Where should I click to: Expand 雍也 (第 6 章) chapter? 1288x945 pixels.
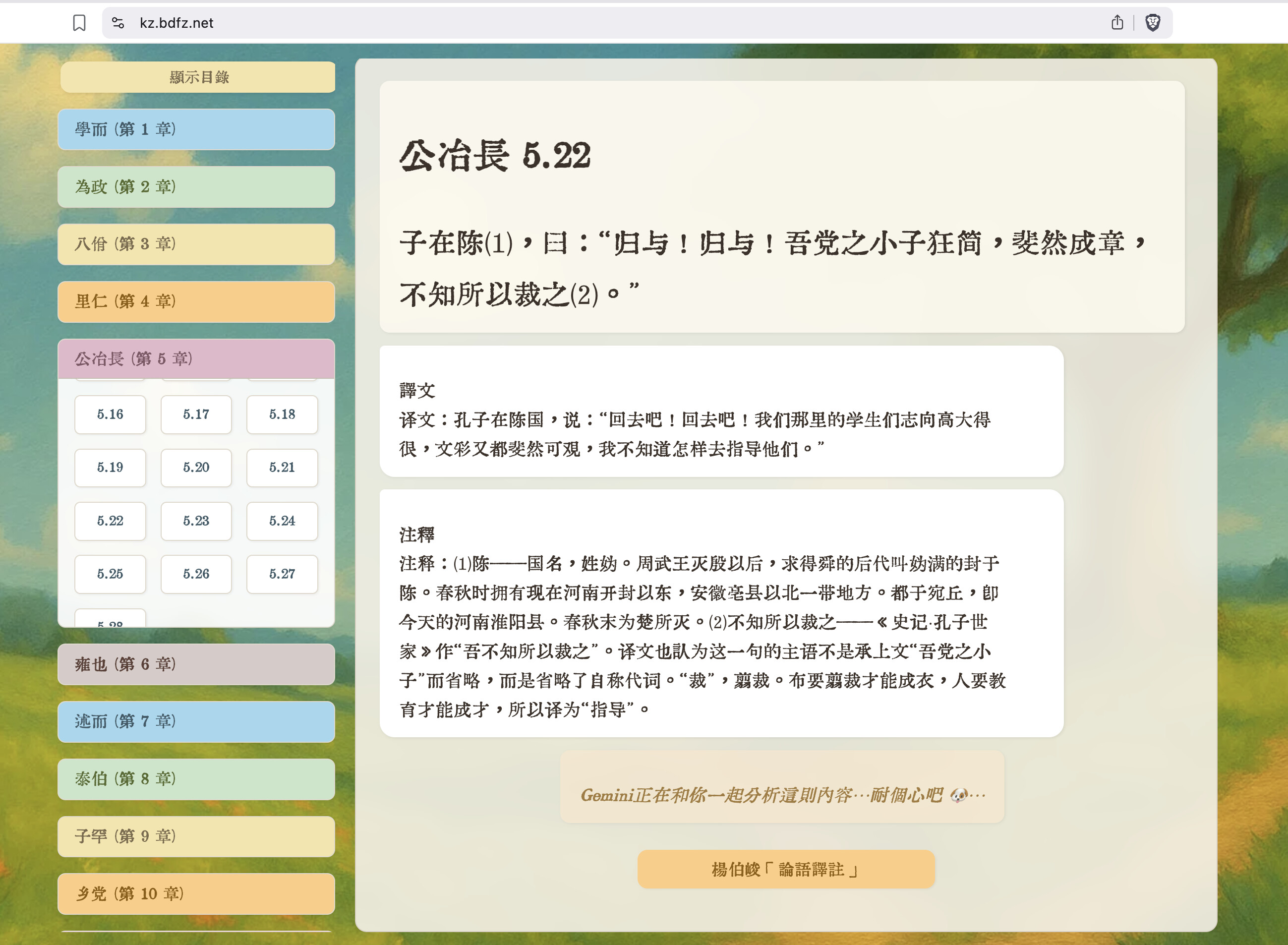click(196, 664)
